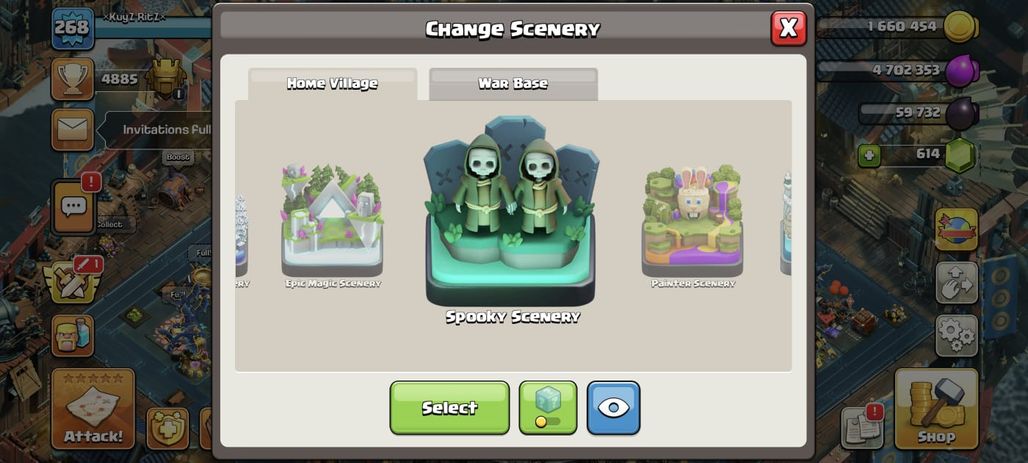Screen dimensions: 1028x463
Task: Open the mail inbox envelope icon
Action: coord(72,129)
